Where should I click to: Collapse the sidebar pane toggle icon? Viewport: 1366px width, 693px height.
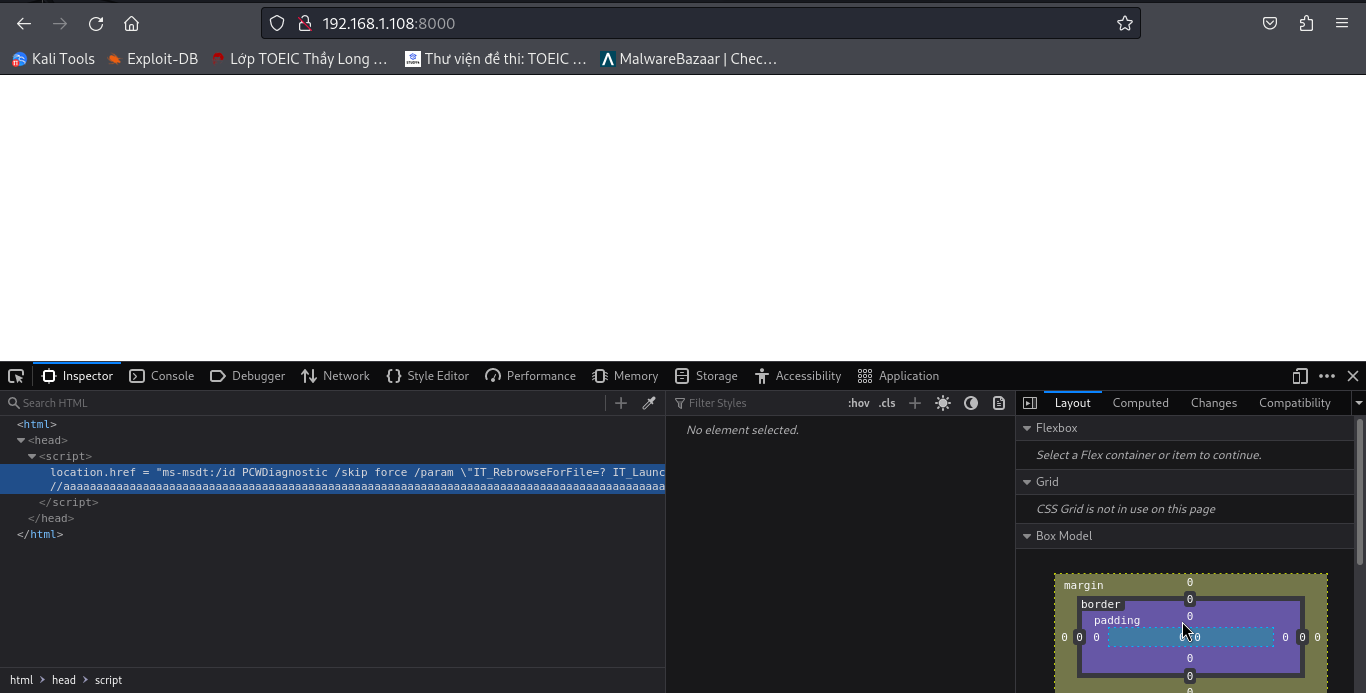coord(1030,403)
